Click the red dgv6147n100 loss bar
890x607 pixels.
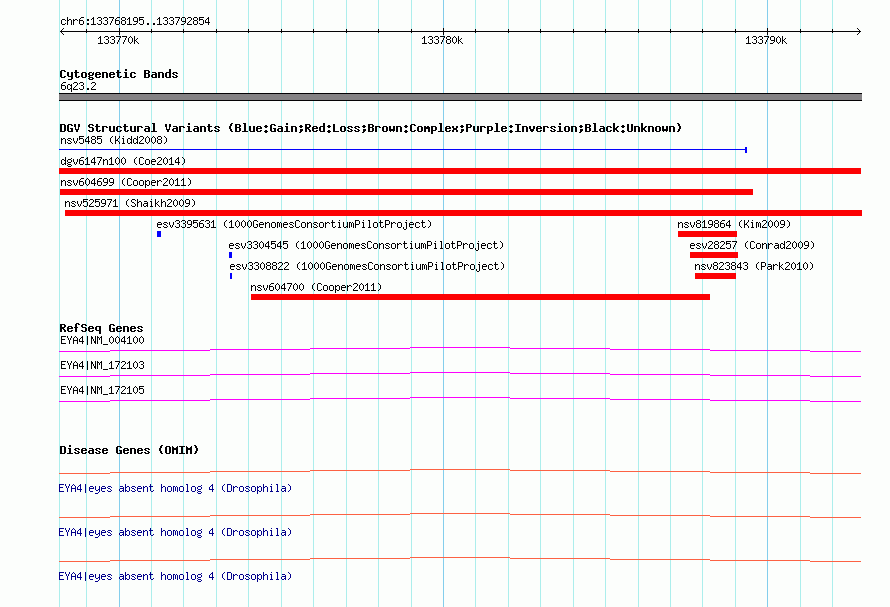[x=460, y=171]
